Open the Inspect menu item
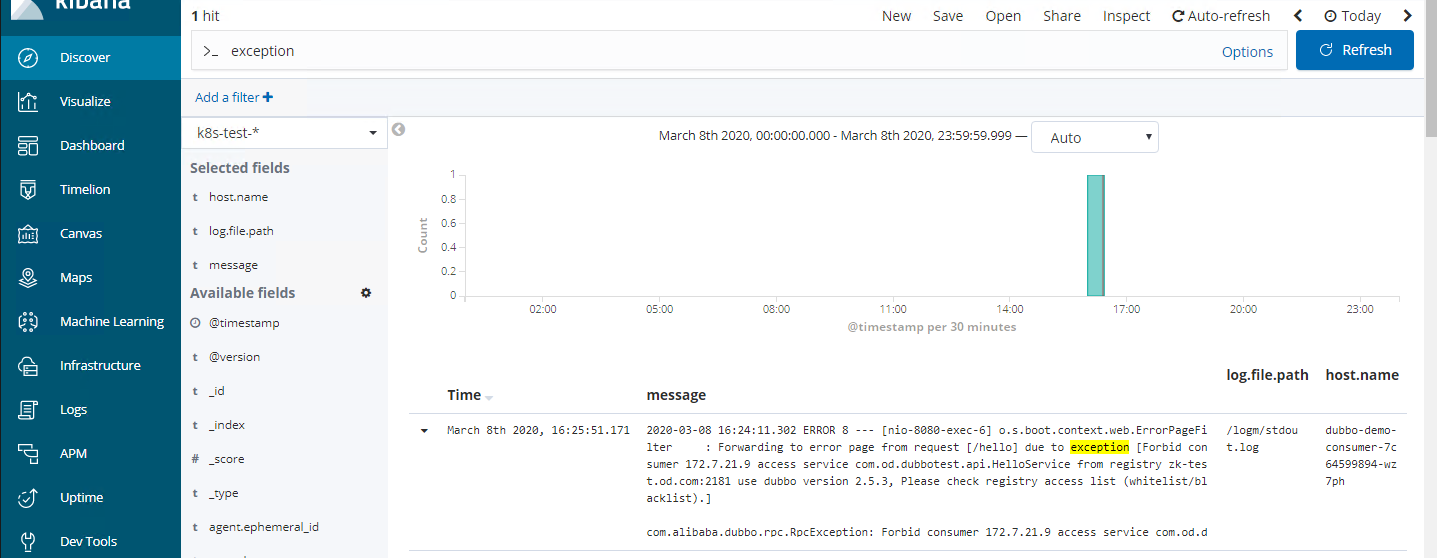The image size is (1437, 558). point(1126,16)
